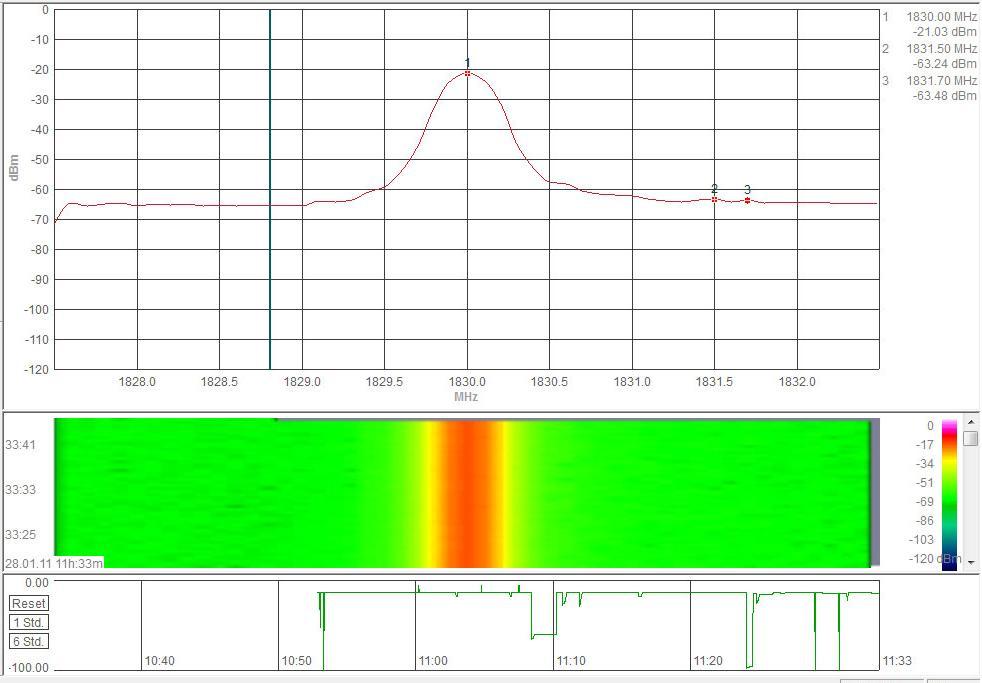The height and width of the screenshot is (683, 982).
Task: Click the -120 amplitude axis label
Action: coord(36,369)
